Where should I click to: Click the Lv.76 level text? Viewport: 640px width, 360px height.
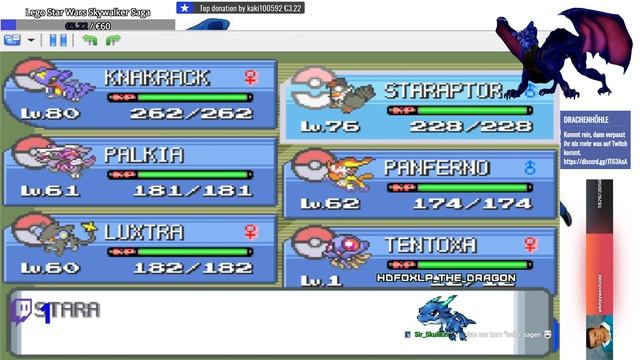point(330,126)
